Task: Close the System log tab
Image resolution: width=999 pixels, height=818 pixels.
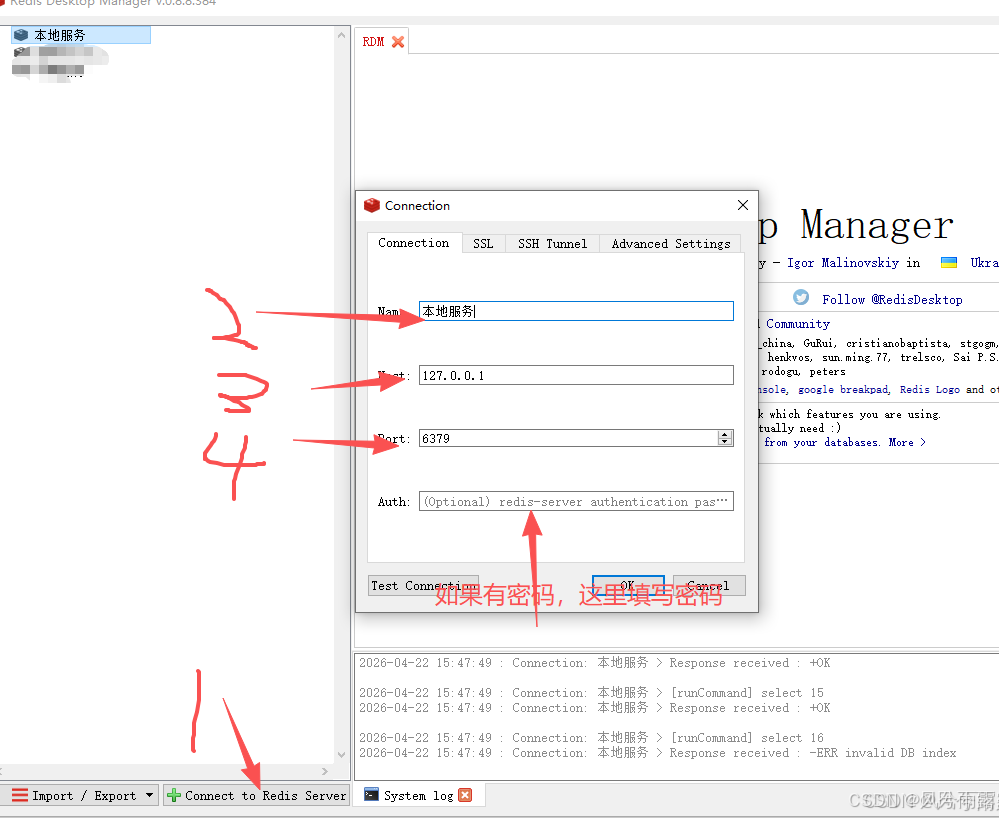Action: click(465, 795)
